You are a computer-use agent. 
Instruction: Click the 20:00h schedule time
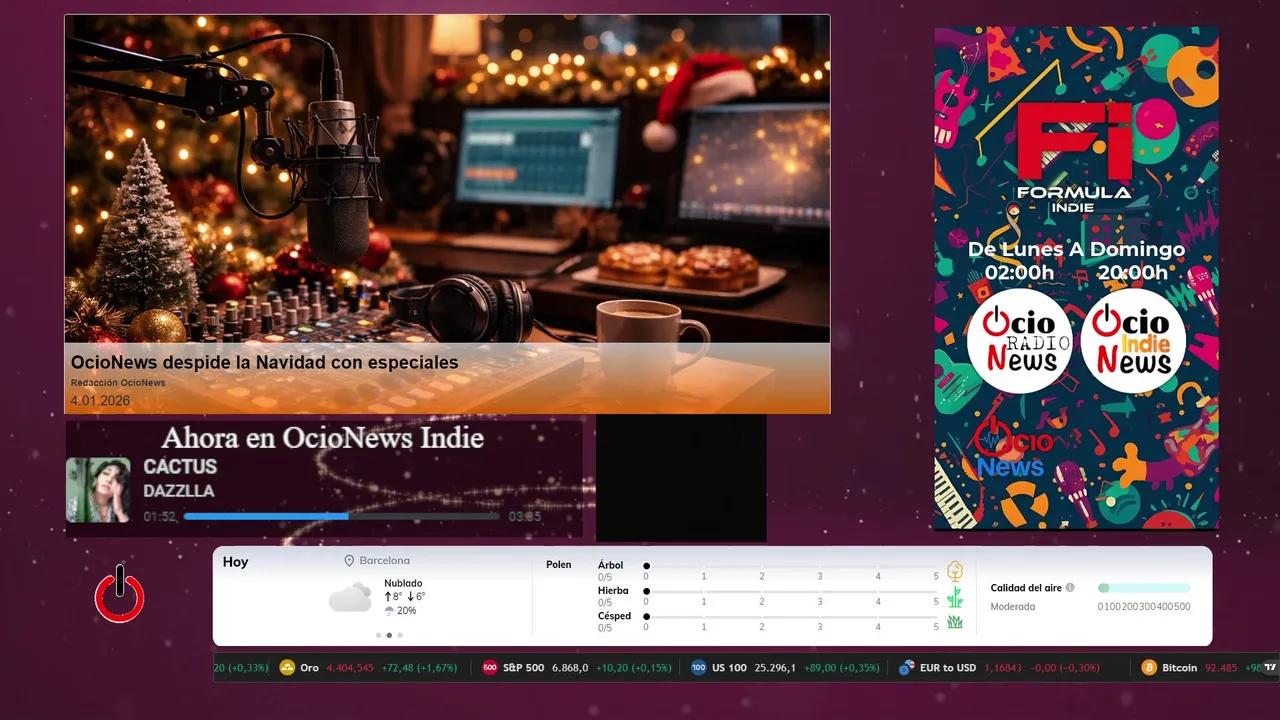click(1132, 273)
